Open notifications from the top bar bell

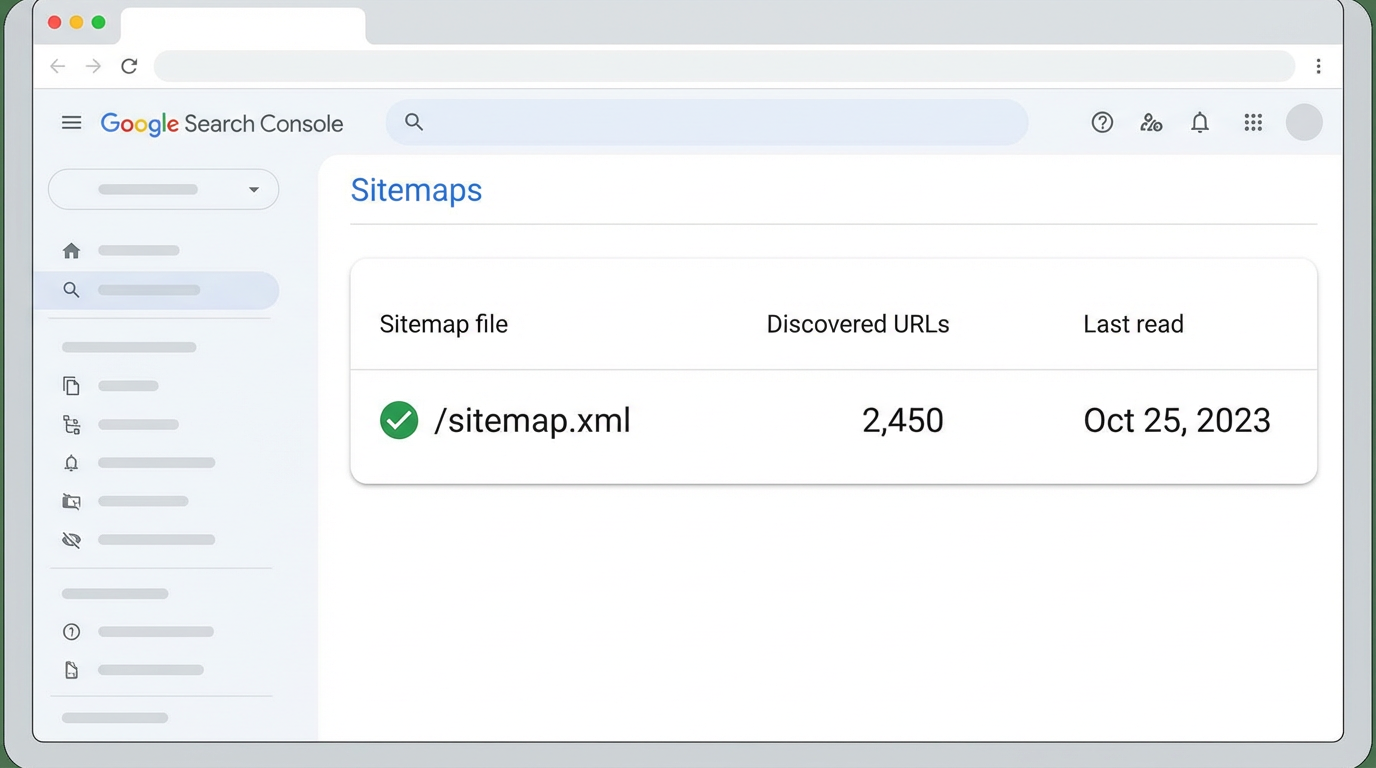coord(1200,122)
